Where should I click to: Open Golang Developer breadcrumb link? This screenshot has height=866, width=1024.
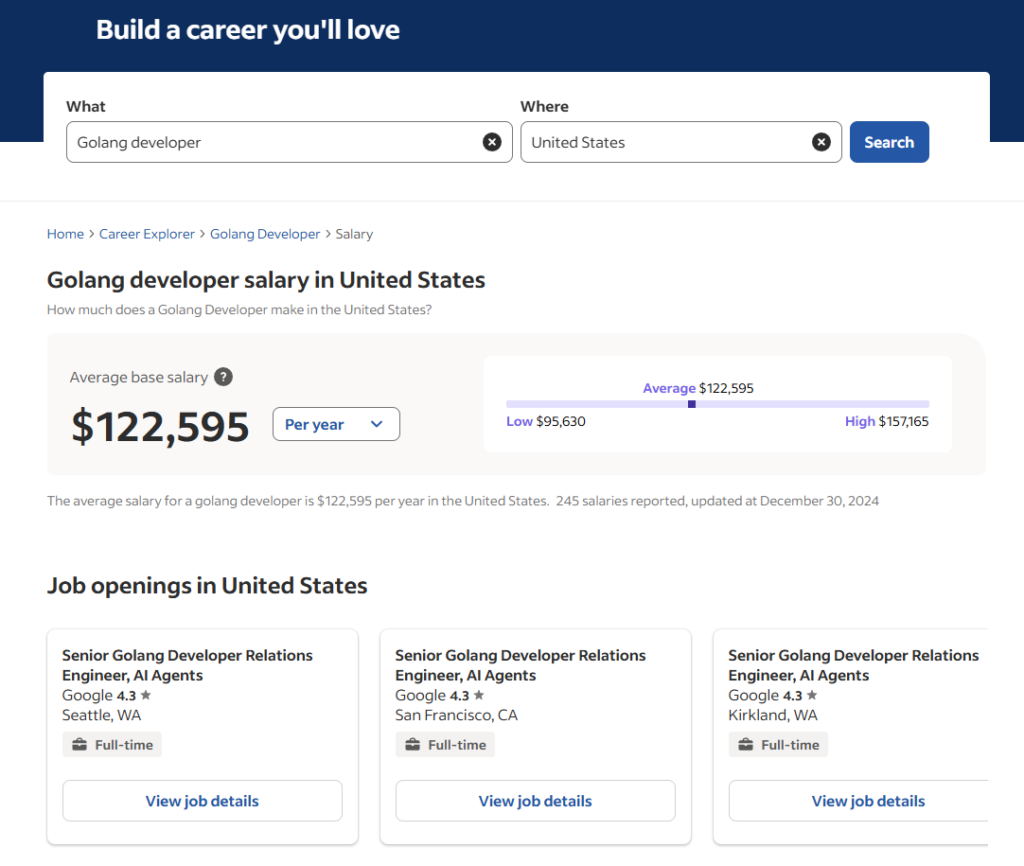[265, 234]
